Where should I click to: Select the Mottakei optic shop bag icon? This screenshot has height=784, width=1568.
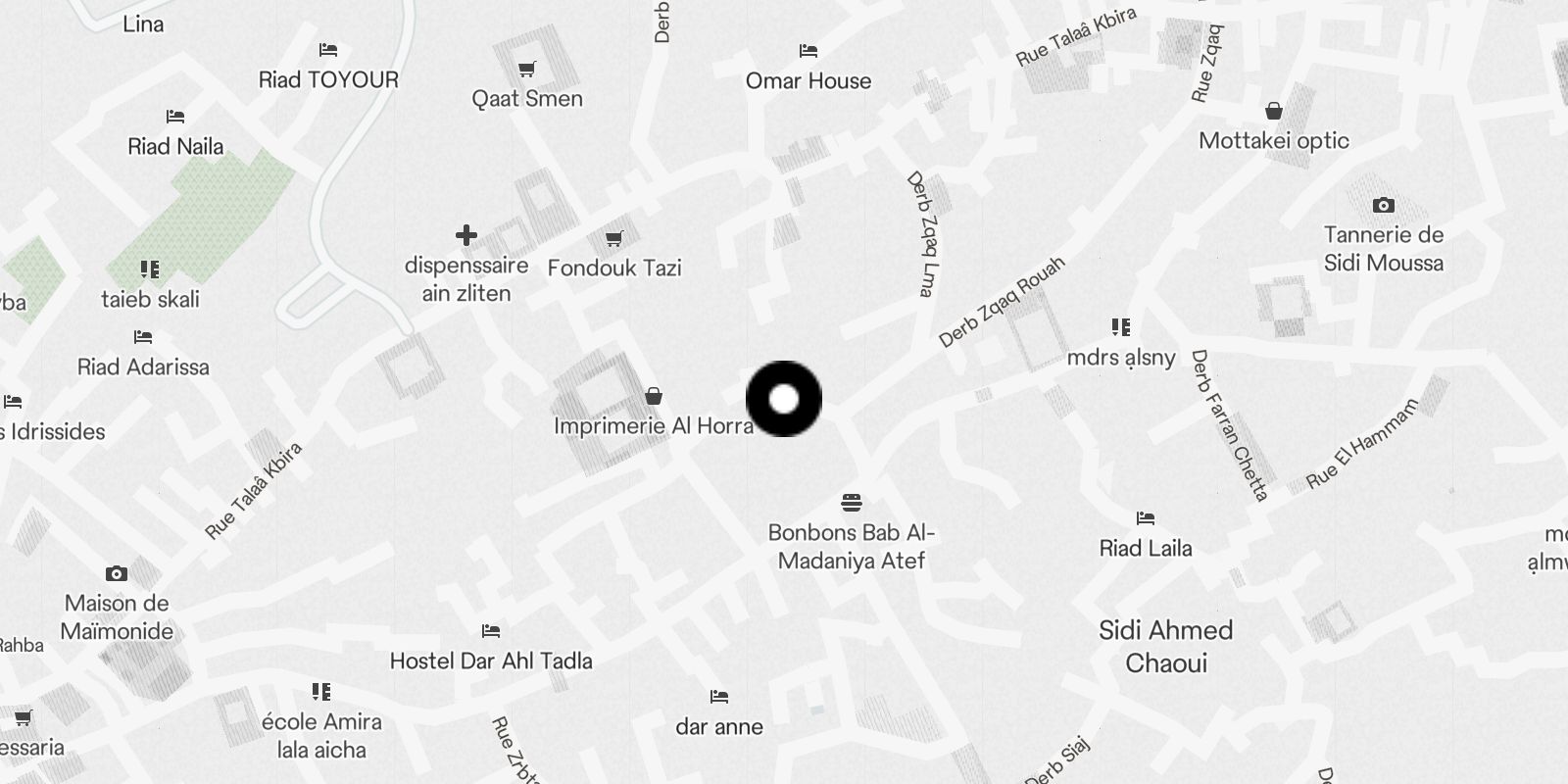coord(1274,111)
